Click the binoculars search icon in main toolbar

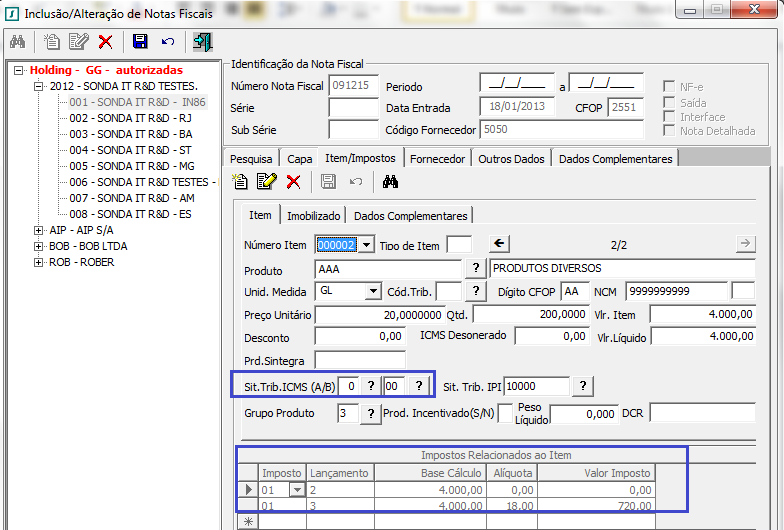16,41
